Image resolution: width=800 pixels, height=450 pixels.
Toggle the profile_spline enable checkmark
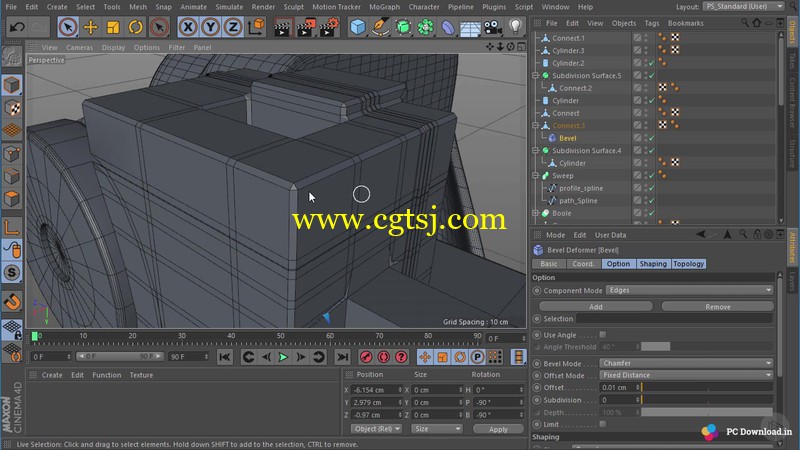point(652,188)
